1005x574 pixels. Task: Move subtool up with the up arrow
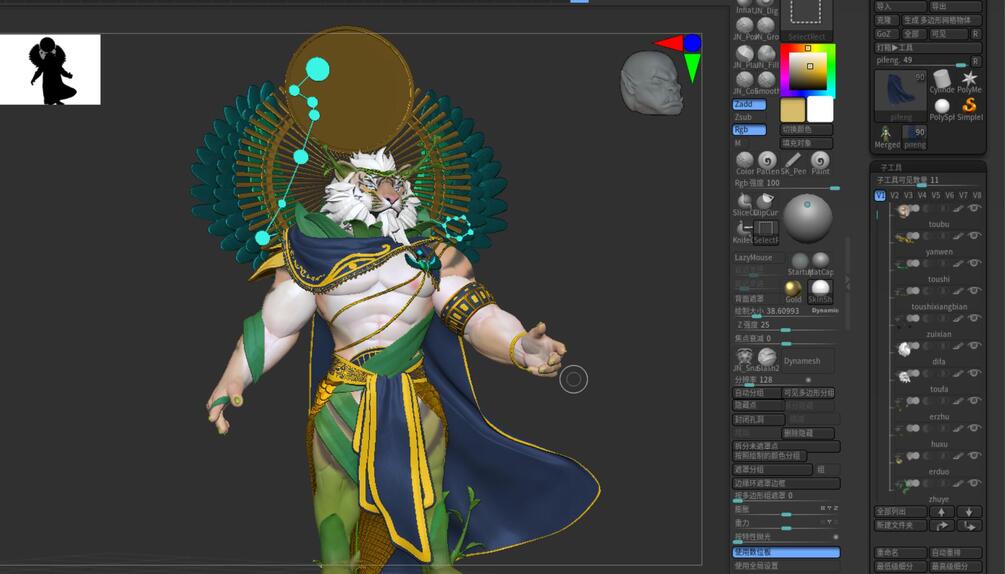(x=941, y=512)
